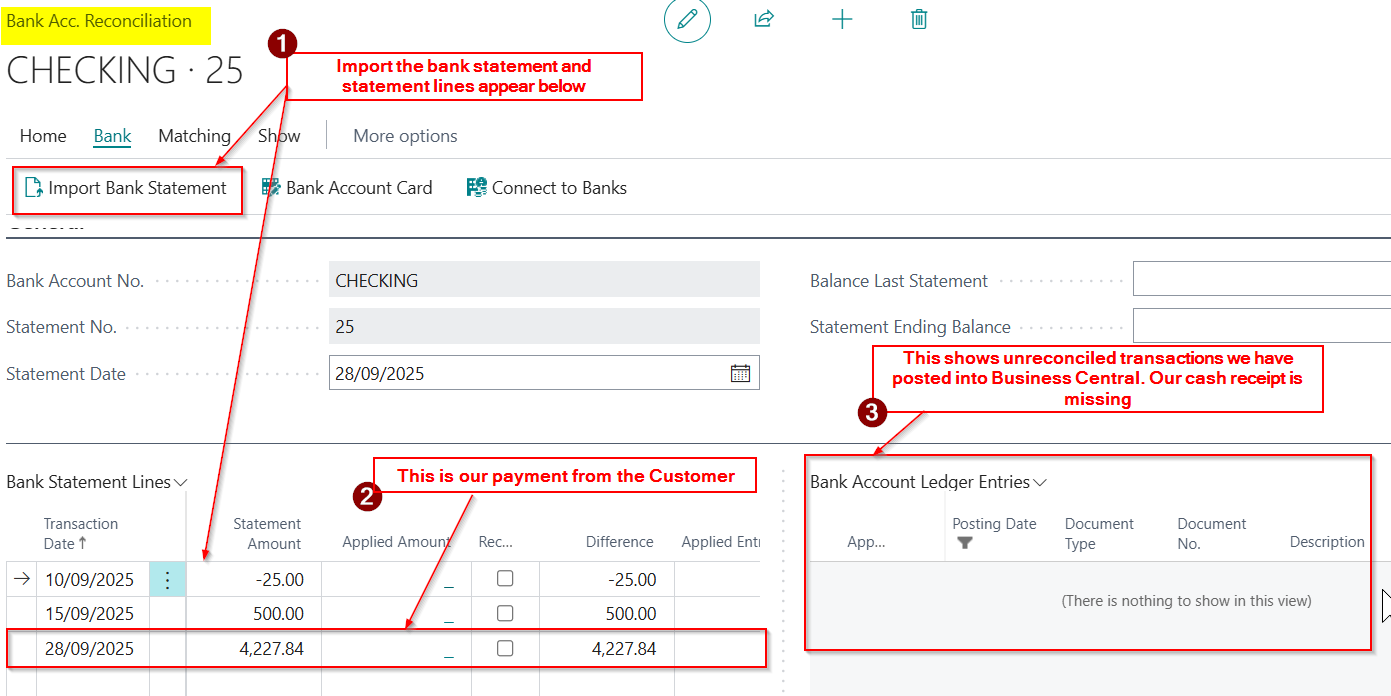Click the Posting Date filter funnel icon
This screenshot has height=696, width=1391.
point(965,543)
